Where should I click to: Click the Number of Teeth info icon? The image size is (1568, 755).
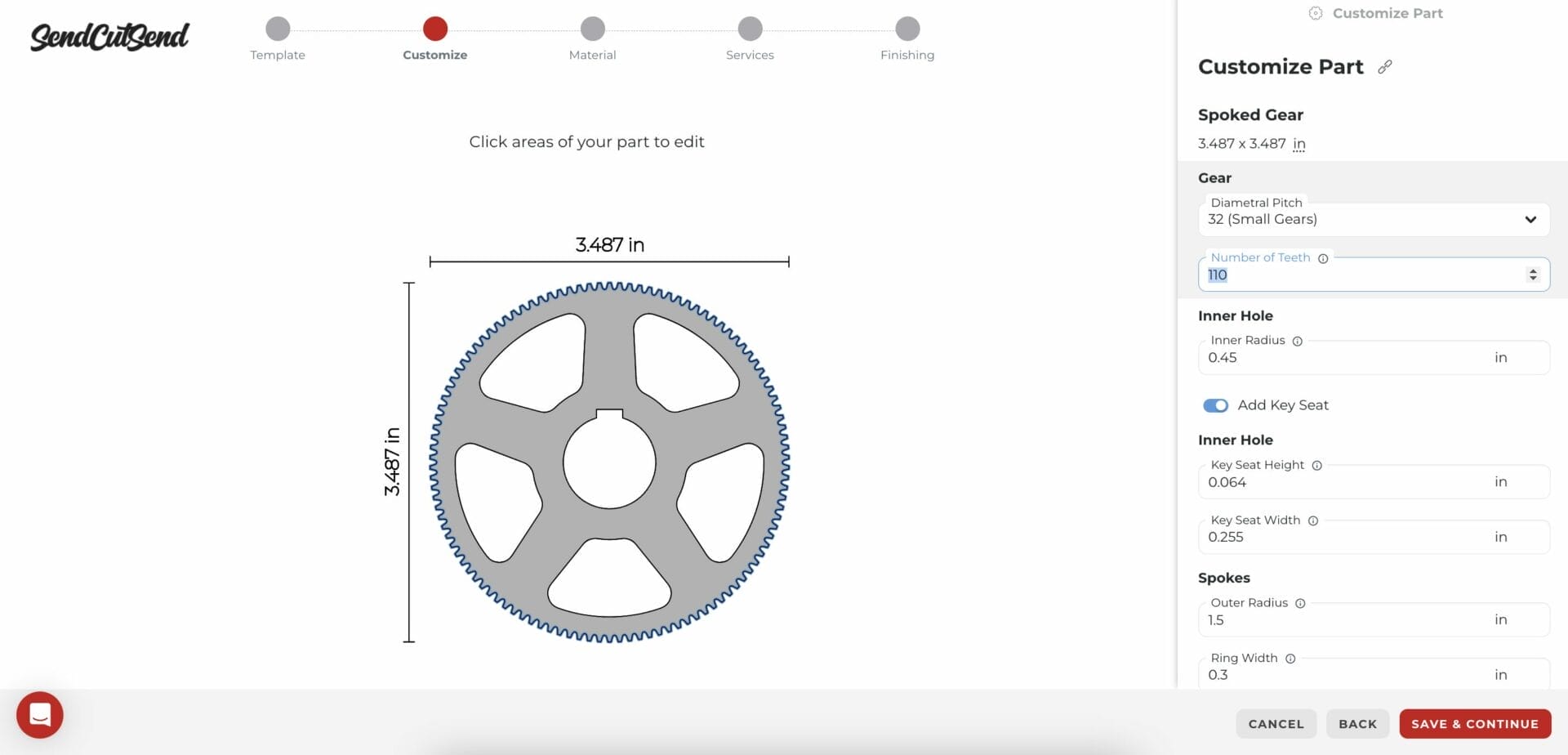pos(1323,258)
